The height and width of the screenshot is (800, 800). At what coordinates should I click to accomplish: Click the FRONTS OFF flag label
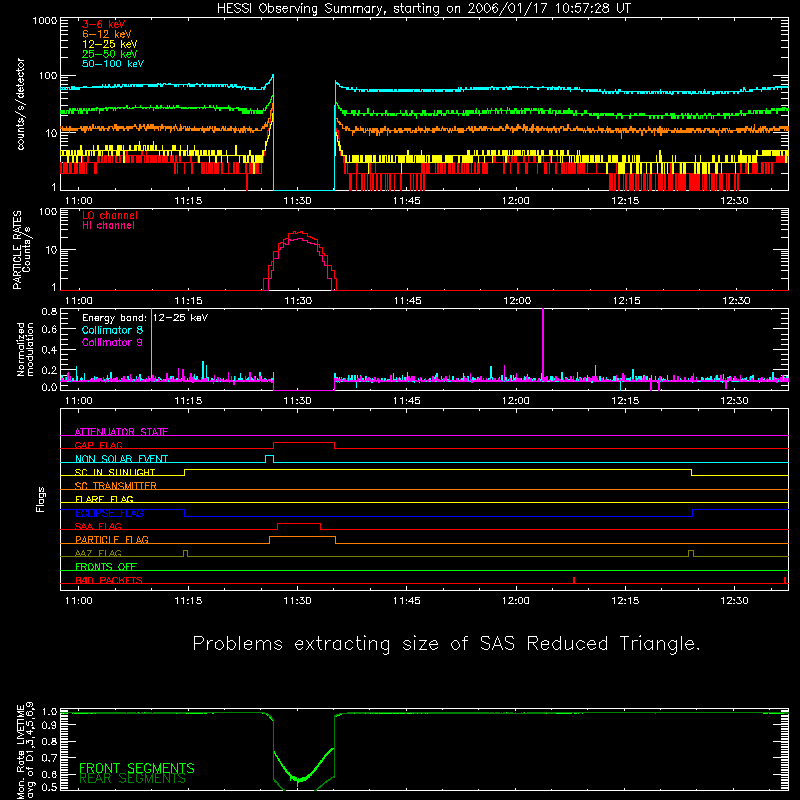tap(106, 566)
